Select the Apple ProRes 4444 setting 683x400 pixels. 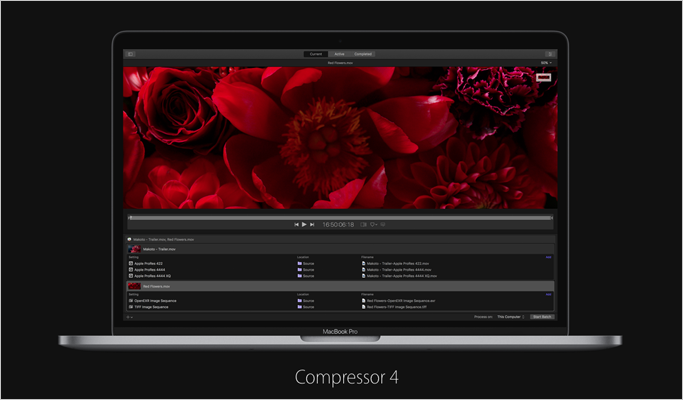149,270
